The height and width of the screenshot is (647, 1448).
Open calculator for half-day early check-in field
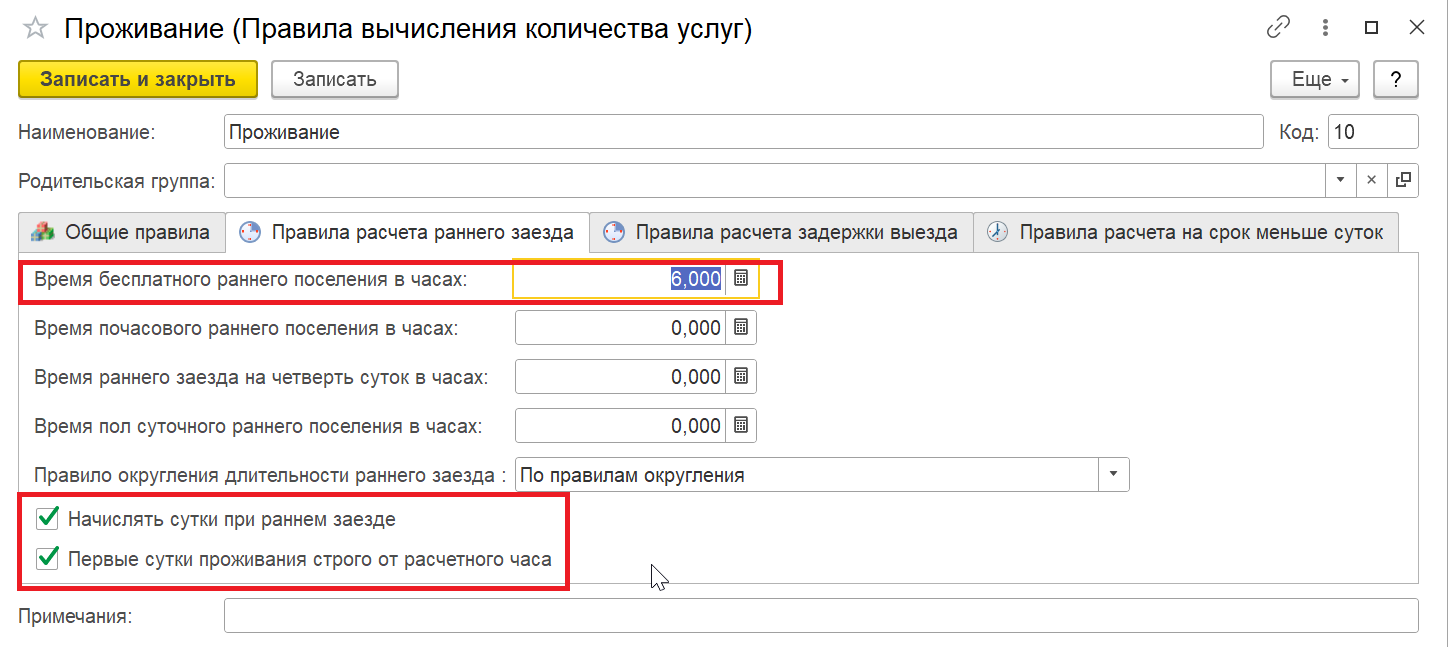(x=741, y=425)
